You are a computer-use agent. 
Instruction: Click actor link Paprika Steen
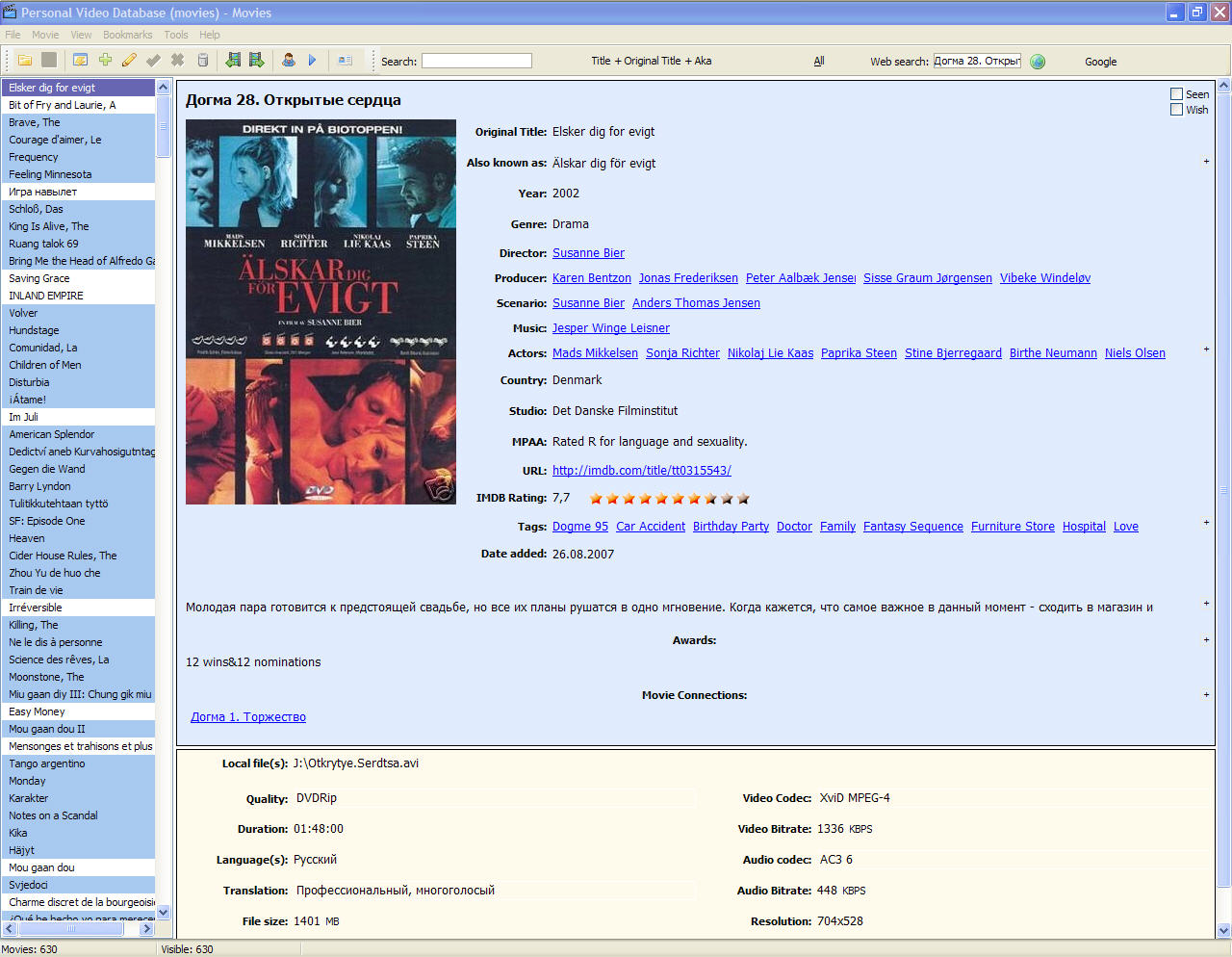[859, 353]
